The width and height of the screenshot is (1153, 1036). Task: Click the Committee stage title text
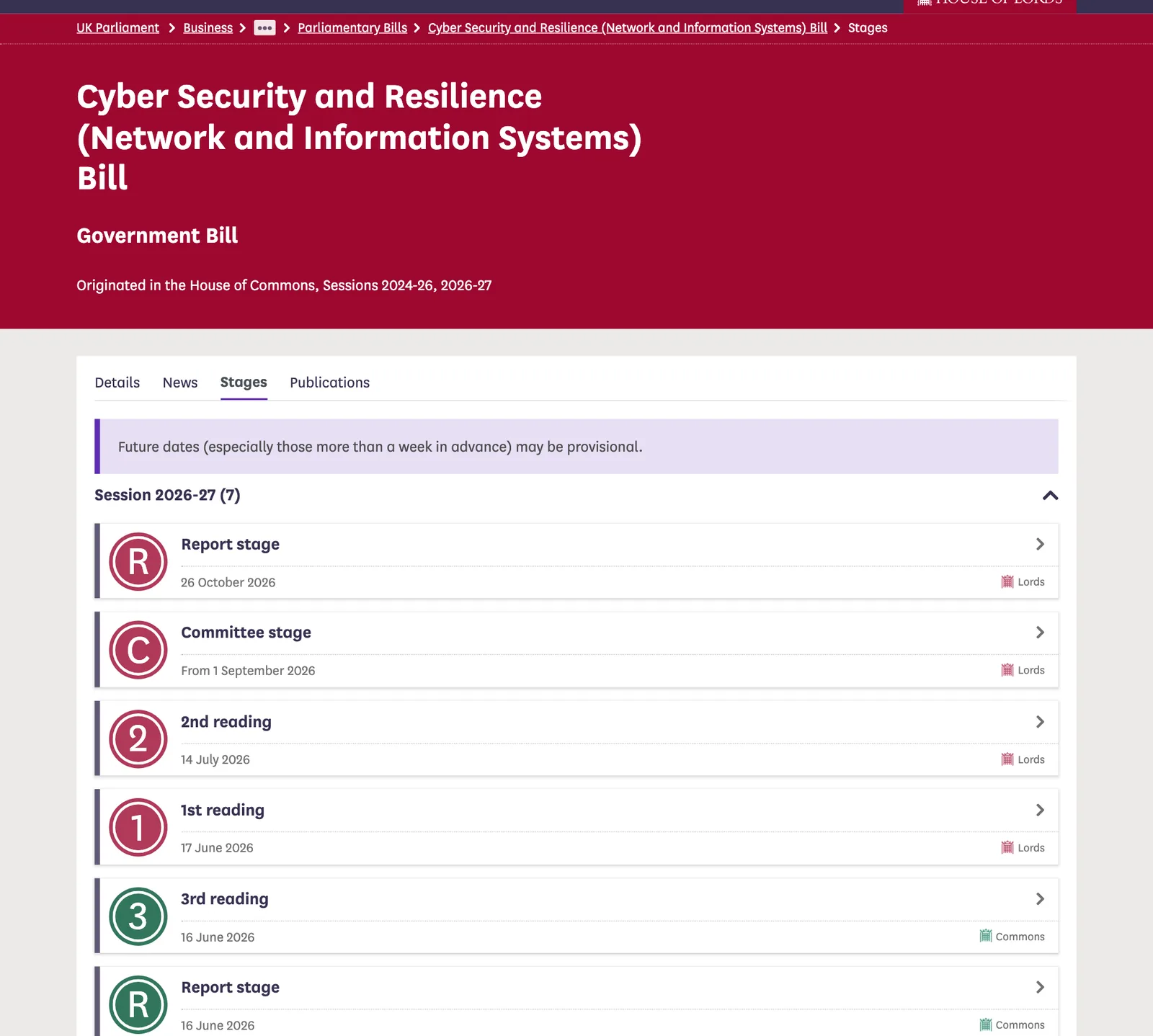click(246, 633)
